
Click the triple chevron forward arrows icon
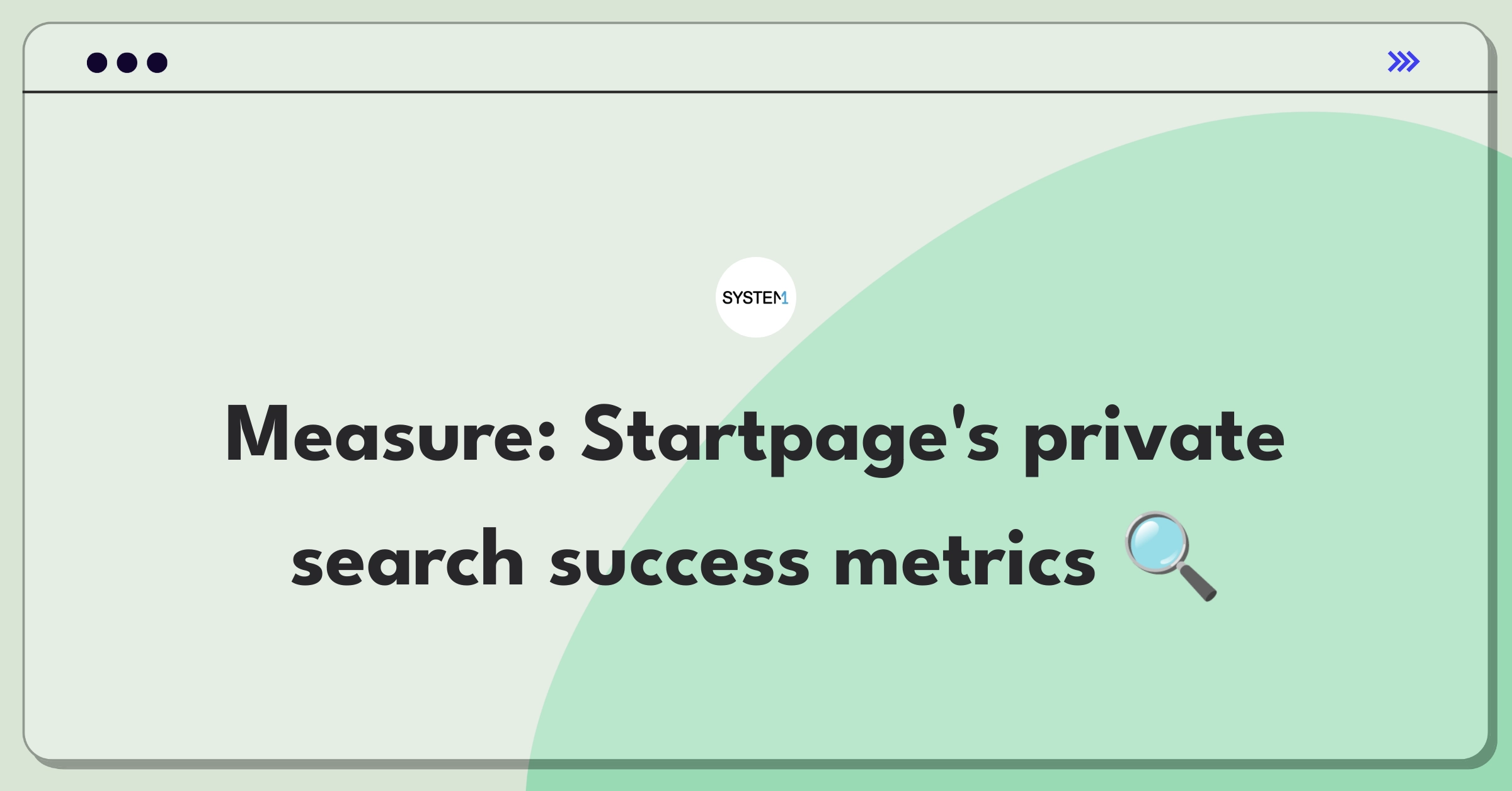[1403, 62]
